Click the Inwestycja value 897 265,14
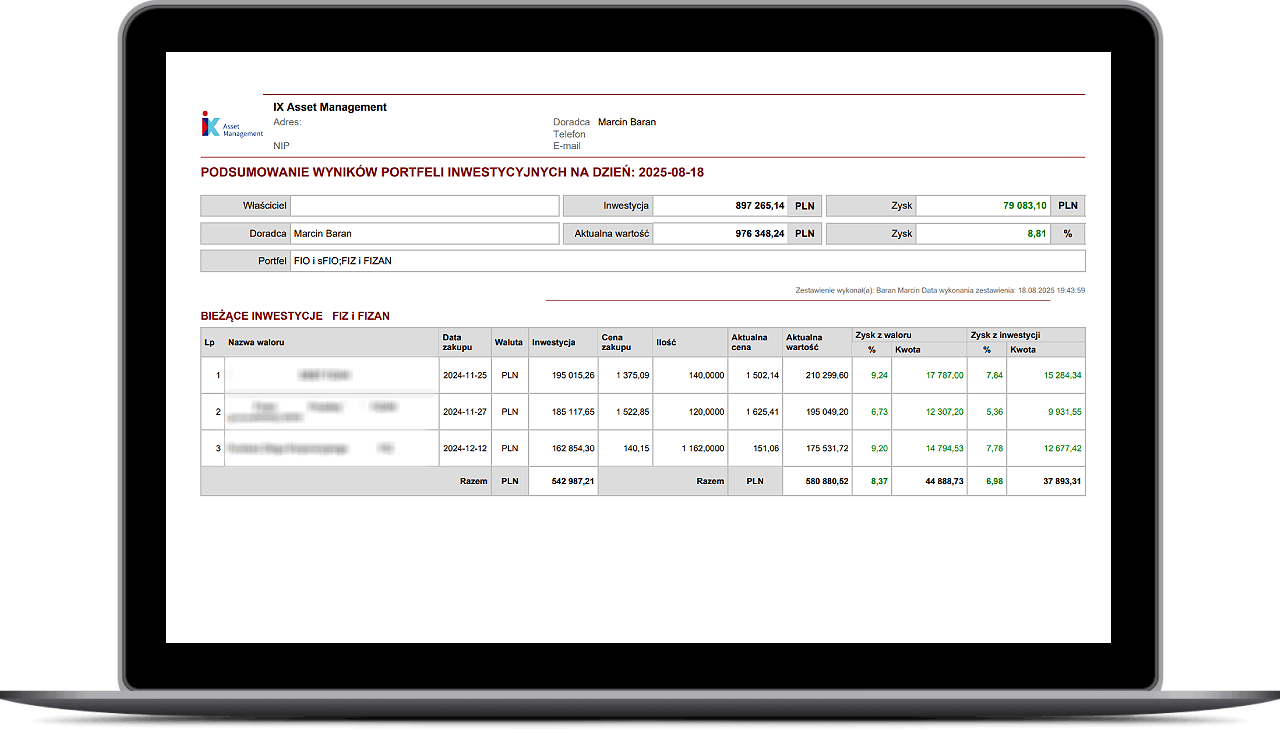The width and height of the screenshot is (1280, 733). pyautogui.click(x=719, y=206)
